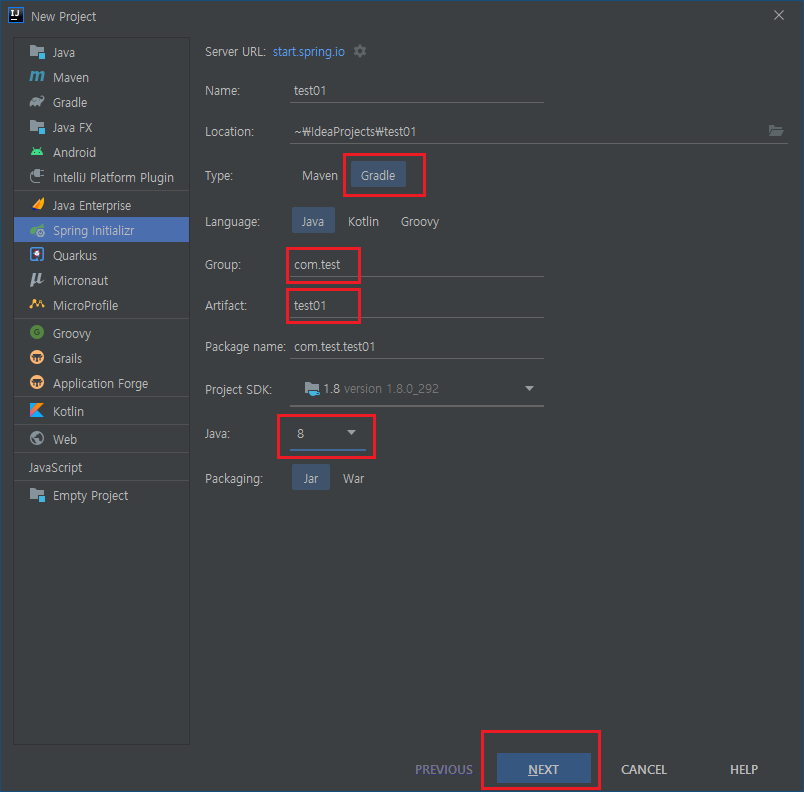This screenshot has height=792, width=804.
Task: Click the Quarkus icon
Action: [x=37, y=255]
